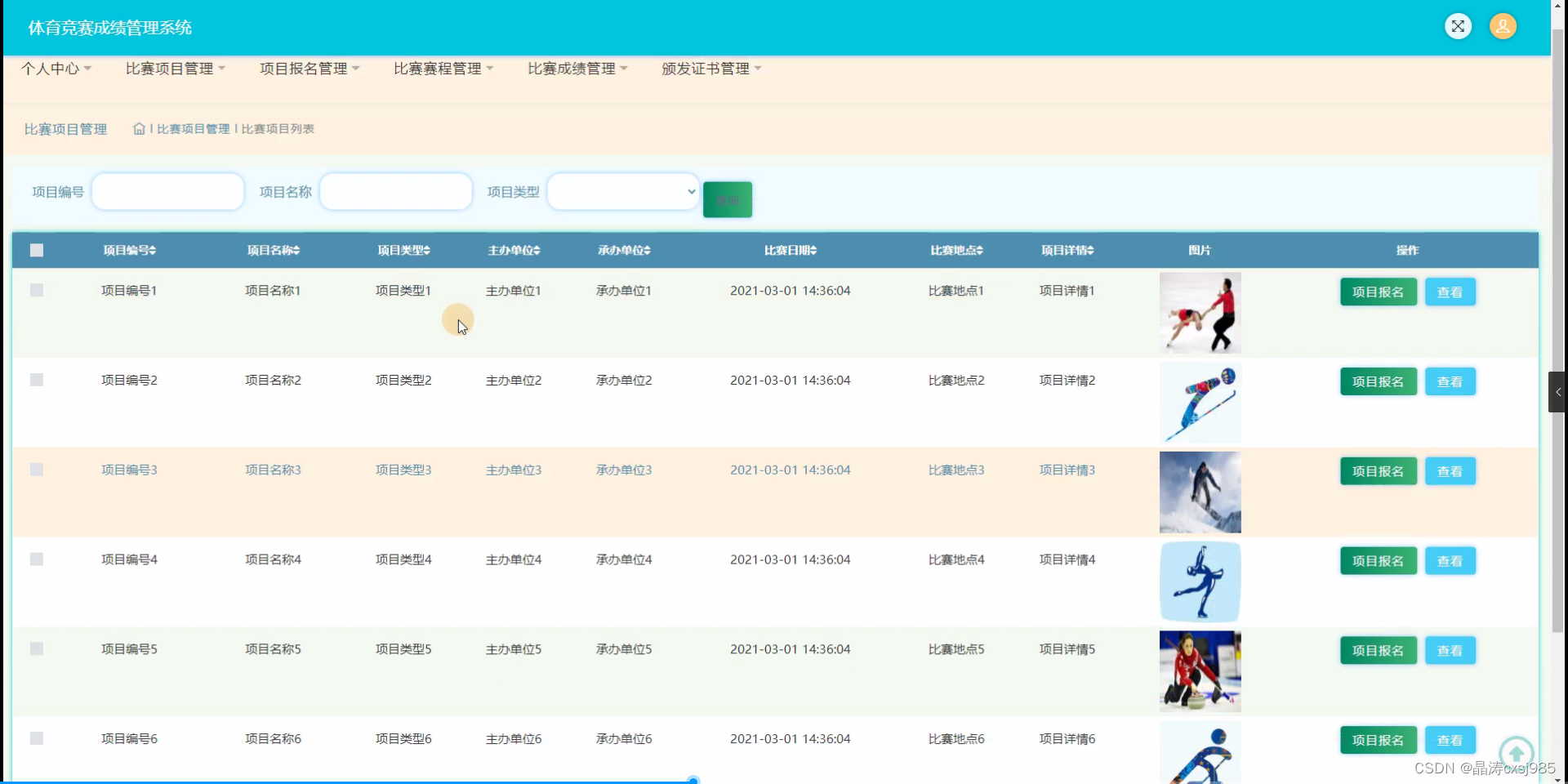Expand the 个人中心 menu
This screenshot has height=784, width=1568.
point(56,69)
